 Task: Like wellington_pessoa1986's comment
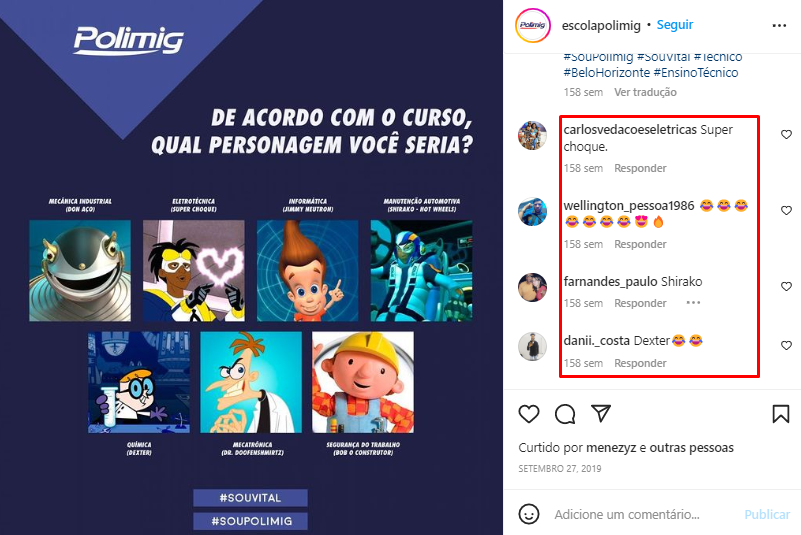[786, 211]
